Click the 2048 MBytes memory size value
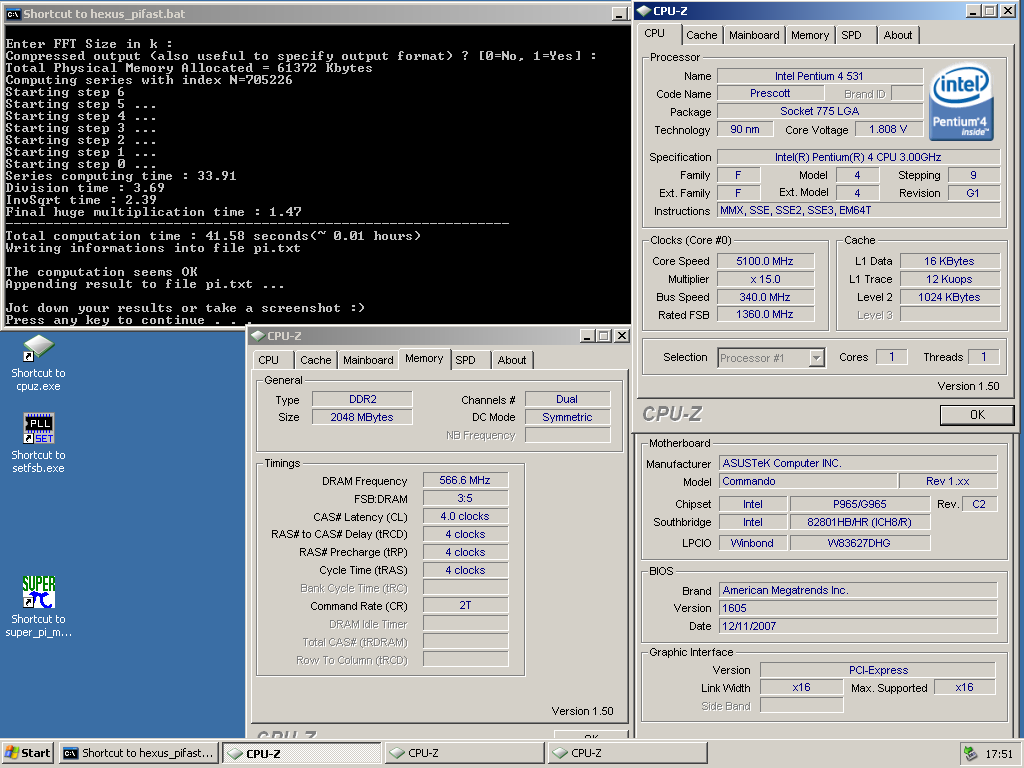1024x768 pixels. tap(362, 417)
